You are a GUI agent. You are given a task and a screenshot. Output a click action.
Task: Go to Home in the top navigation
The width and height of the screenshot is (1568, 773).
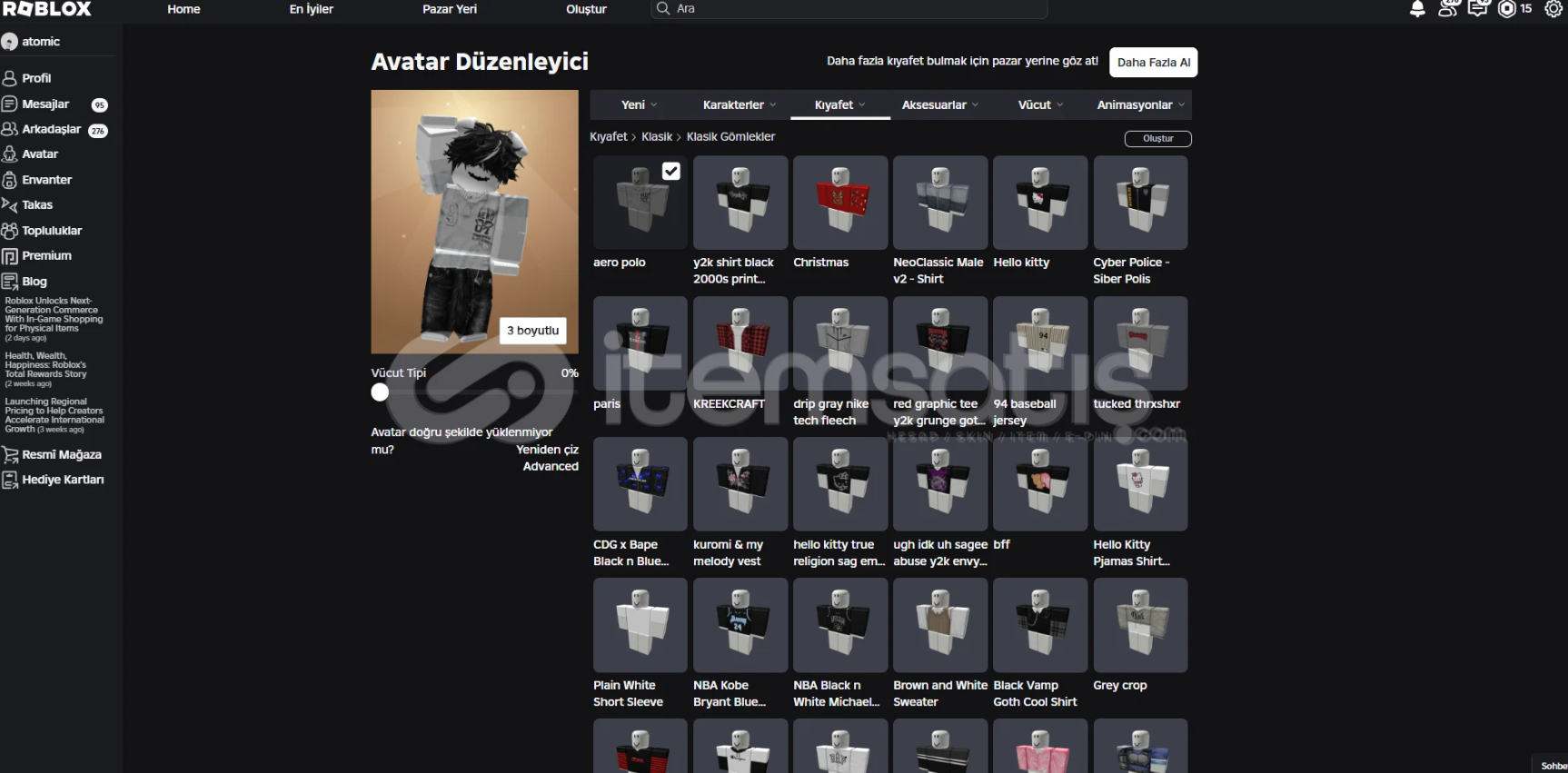click(x=184, y=9)
